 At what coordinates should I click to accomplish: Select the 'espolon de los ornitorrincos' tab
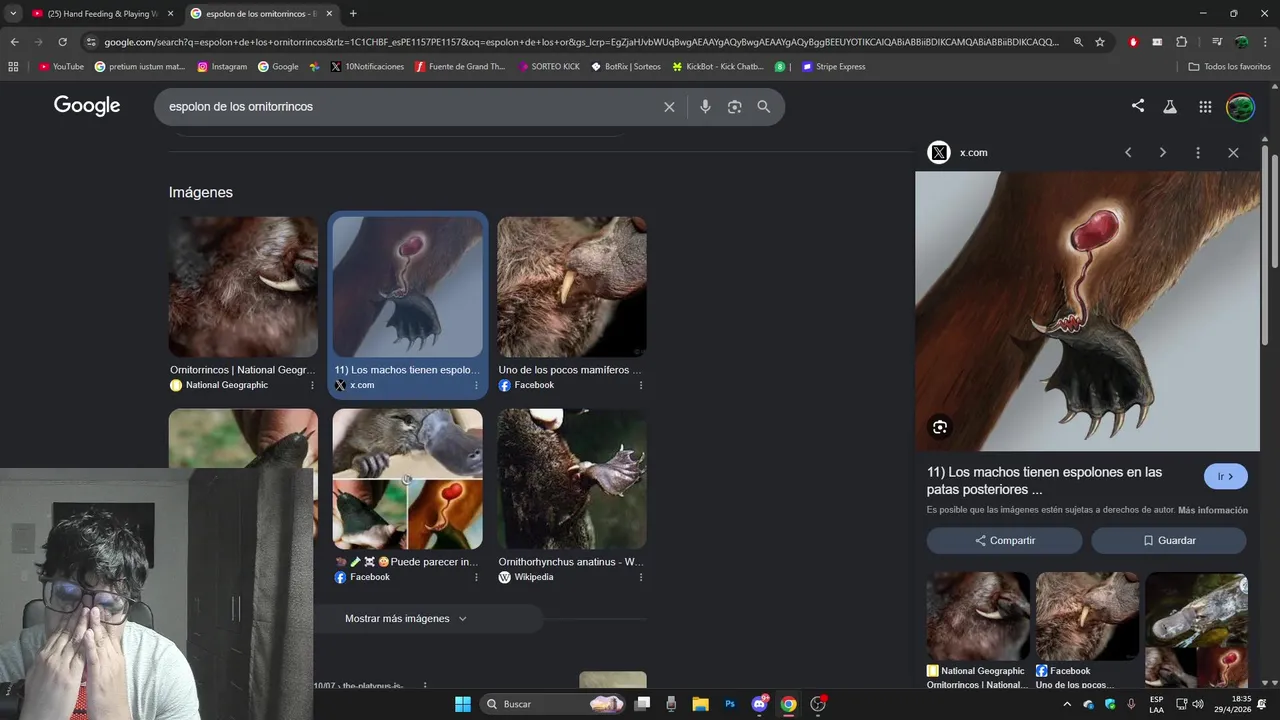[260, 14]
